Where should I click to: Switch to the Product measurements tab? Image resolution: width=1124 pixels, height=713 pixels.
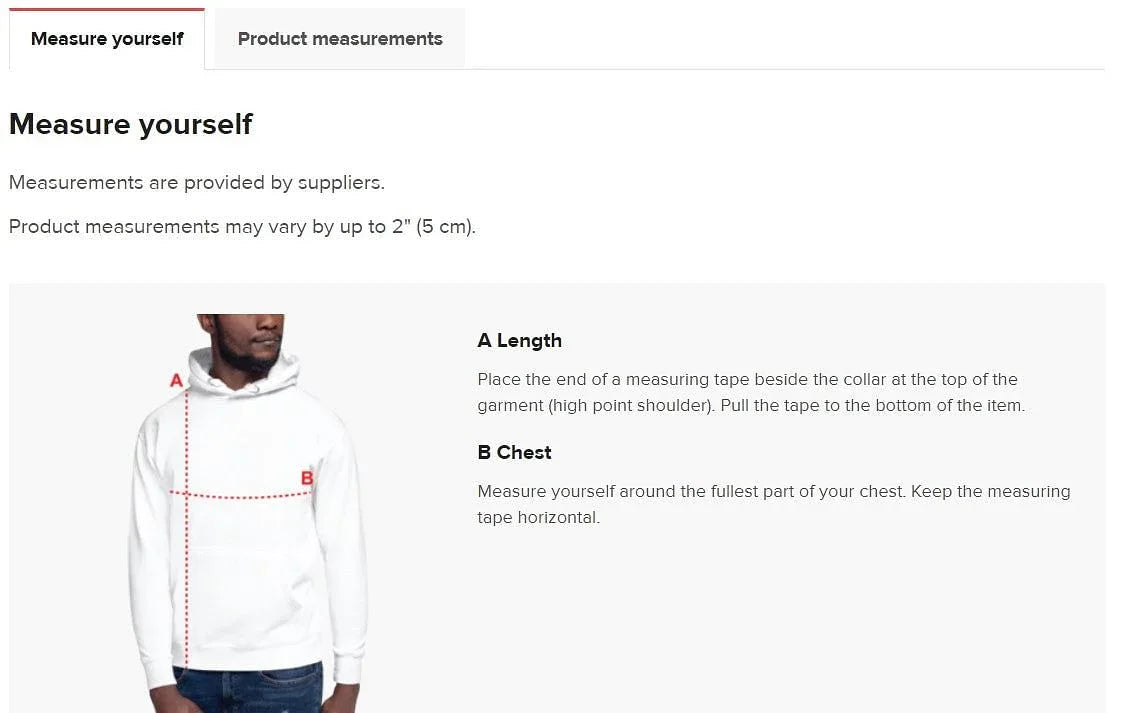(340, 39)
